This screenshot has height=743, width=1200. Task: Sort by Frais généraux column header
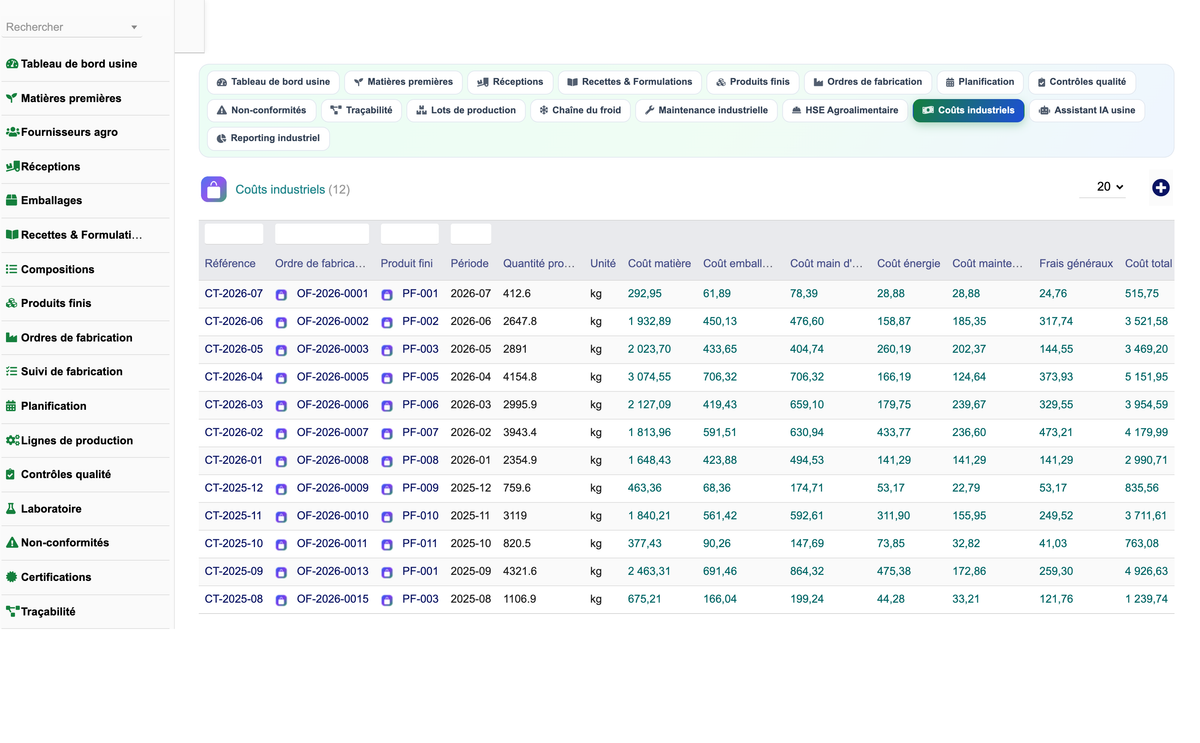pyautogui.click(x=1076, y=264)
